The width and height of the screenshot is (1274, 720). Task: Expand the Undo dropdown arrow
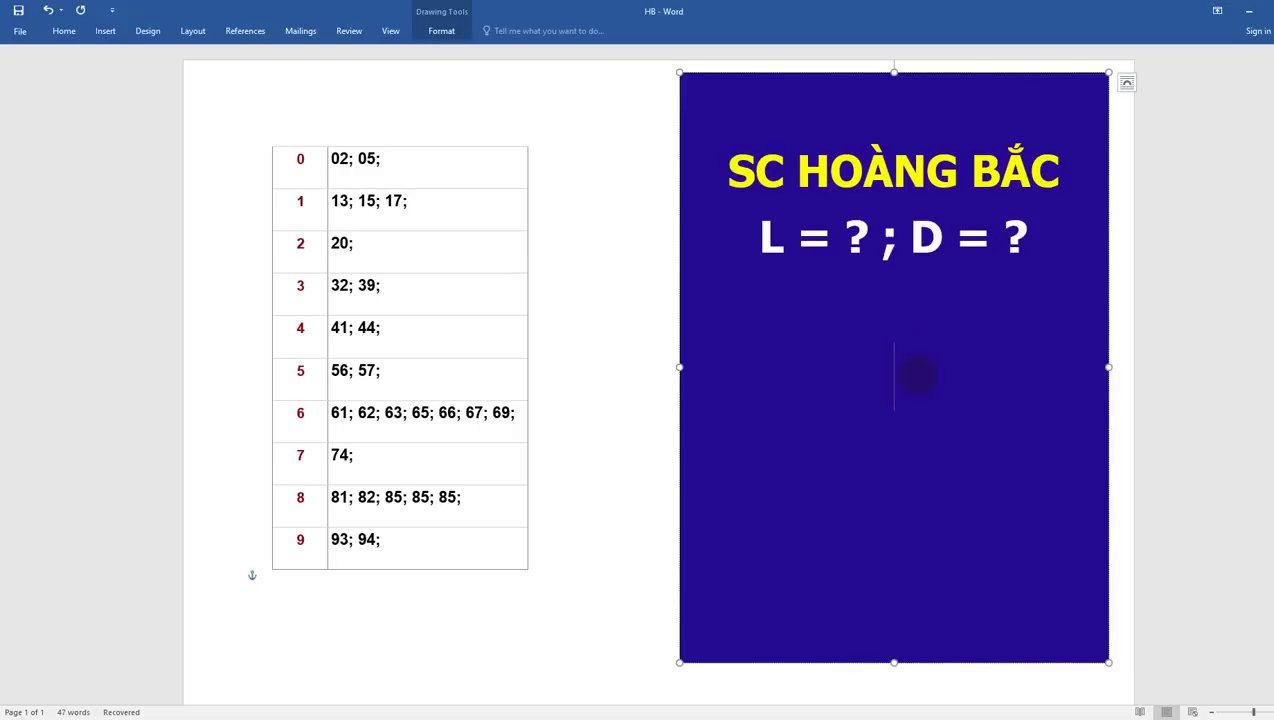(x=60, y=10)
